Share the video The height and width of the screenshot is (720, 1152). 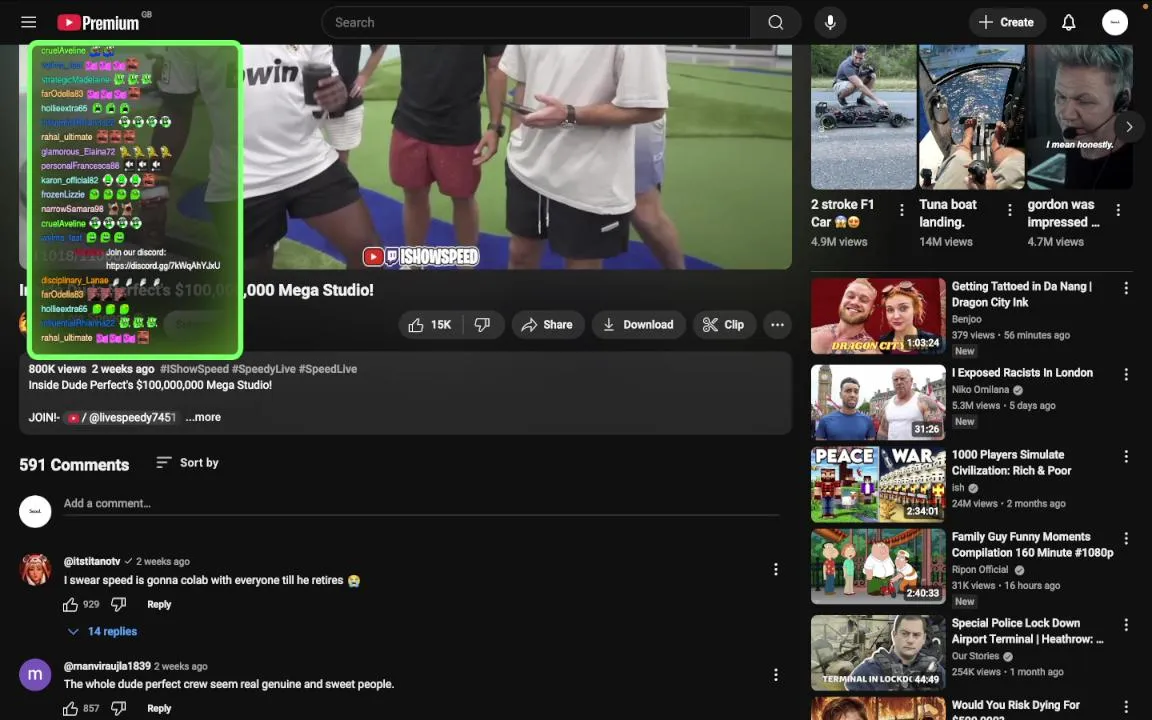coord(547,325)
